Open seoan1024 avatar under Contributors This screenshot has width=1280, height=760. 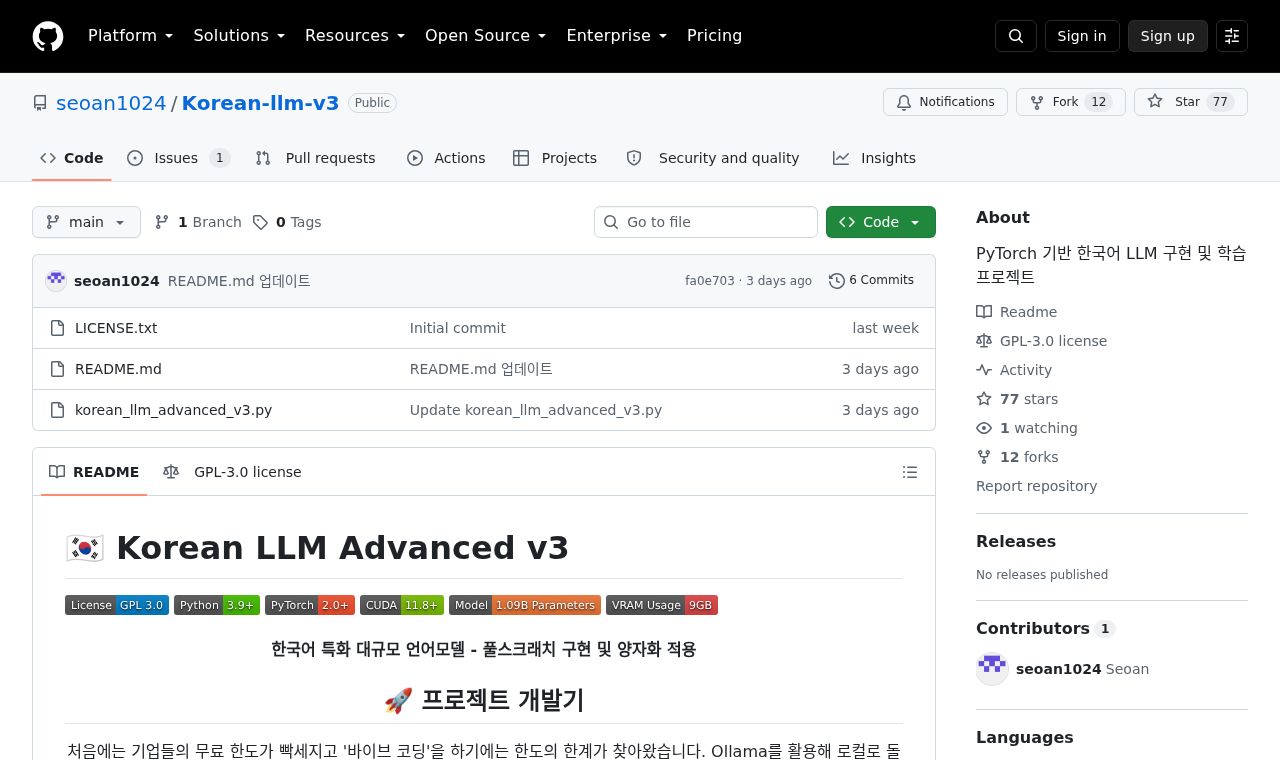pyautogui.click(x=992, y=669)
